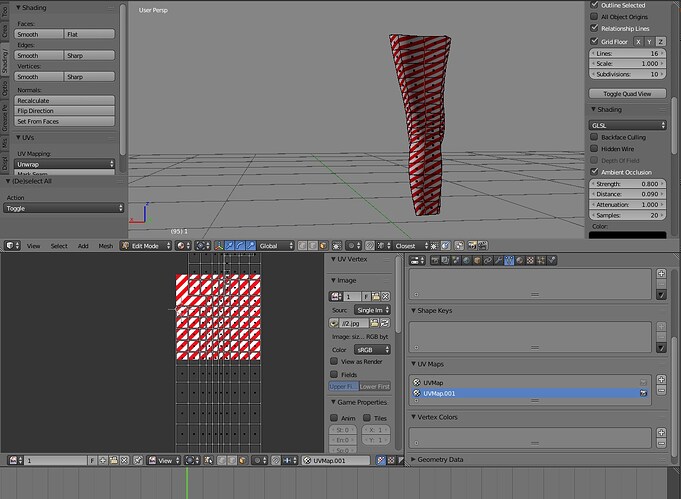Screen dimensions: 681x499
Task: Enable the Anim checkbox in Game Properties
Action: [x=334, y=418]
